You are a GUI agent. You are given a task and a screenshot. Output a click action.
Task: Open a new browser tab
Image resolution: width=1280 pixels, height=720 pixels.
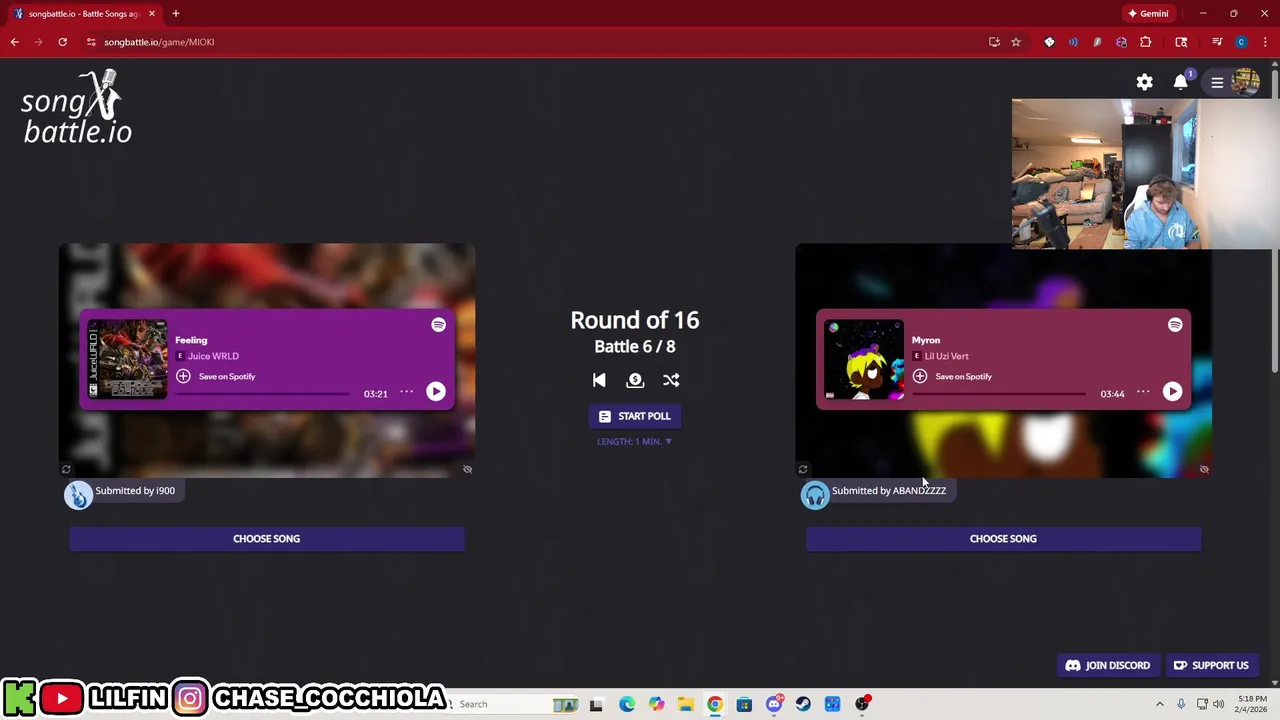175,14
